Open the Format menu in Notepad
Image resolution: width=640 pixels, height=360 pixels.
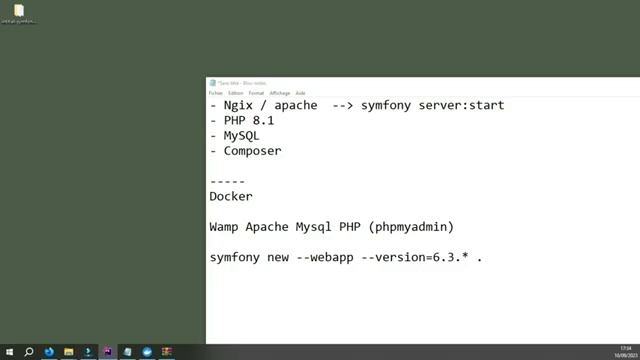(256, 93)
